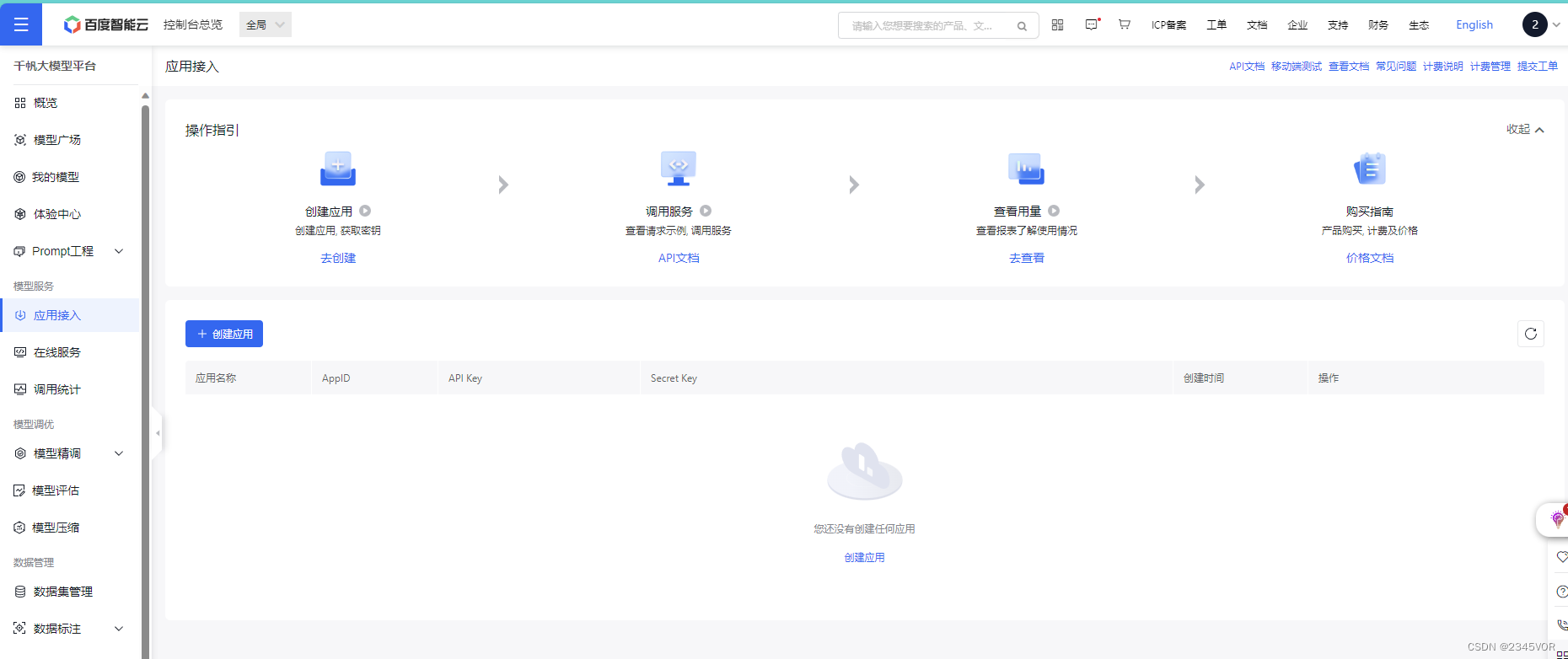Open the 全局 region dropdown

coord(265,24)
